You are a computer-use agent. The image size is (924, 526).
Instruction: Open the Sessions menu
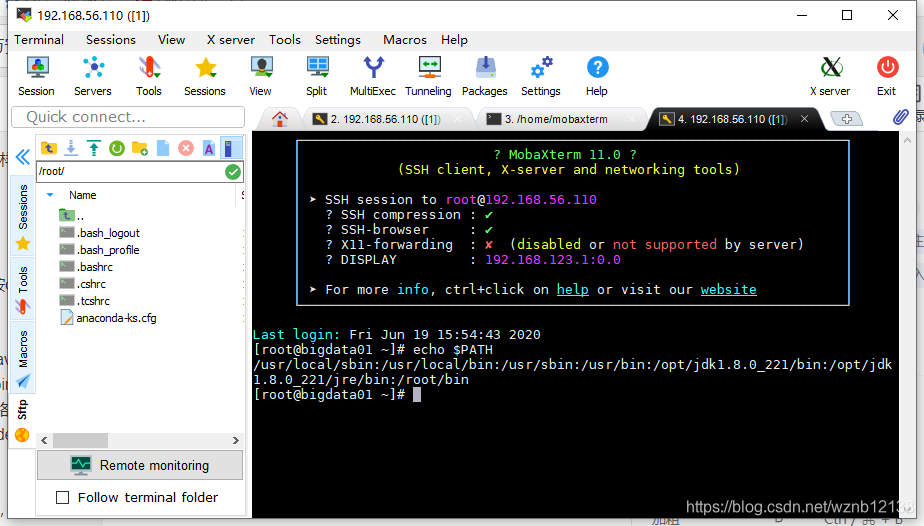(x=111, y=40)
